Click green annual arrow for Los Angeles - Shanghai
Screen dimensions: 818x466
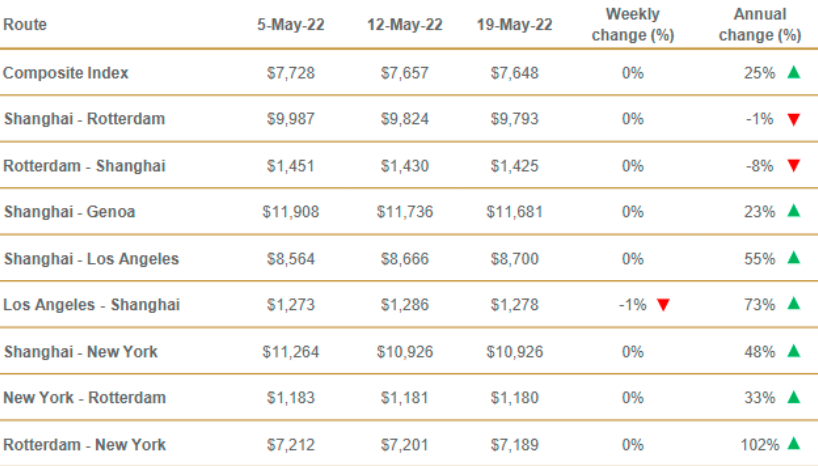[793, 304]
